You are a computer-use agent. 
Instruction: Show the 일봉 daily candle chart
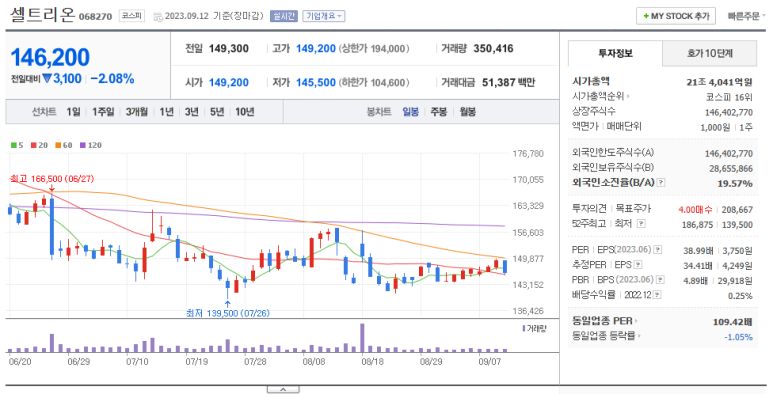click(411, 112)
